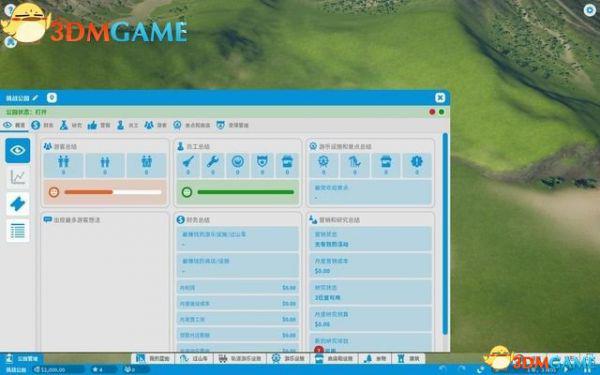The image size is (600, 375).
Task: Select the broom janitor staff icon
Action: point(188,165)
